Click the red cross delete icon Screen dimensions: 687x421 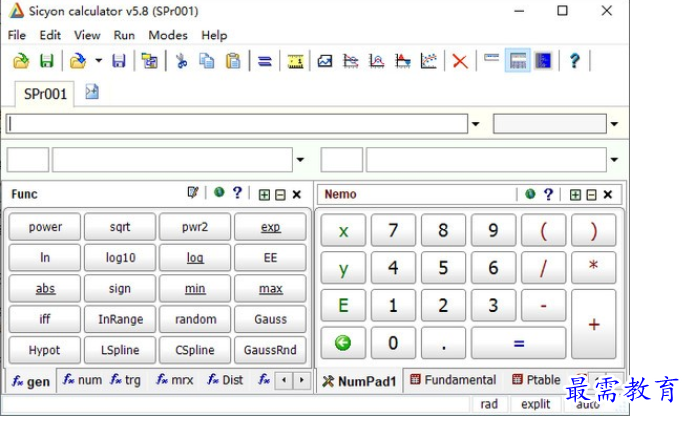460,61
